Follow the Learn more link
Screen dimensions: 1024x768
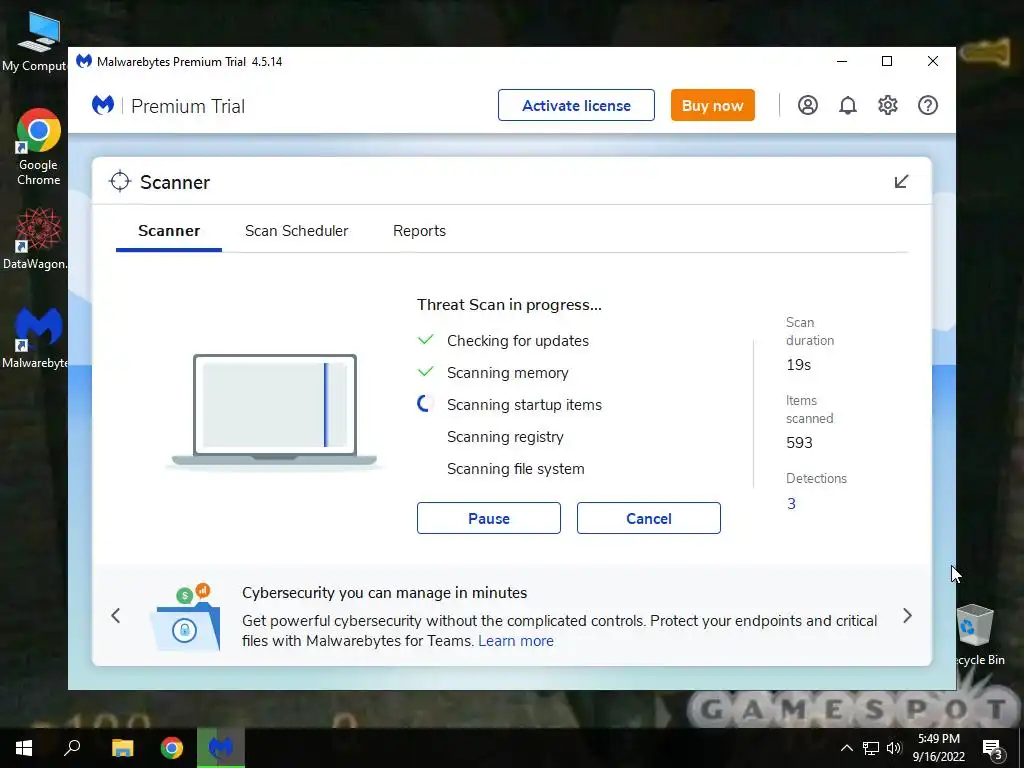(516, 641)
